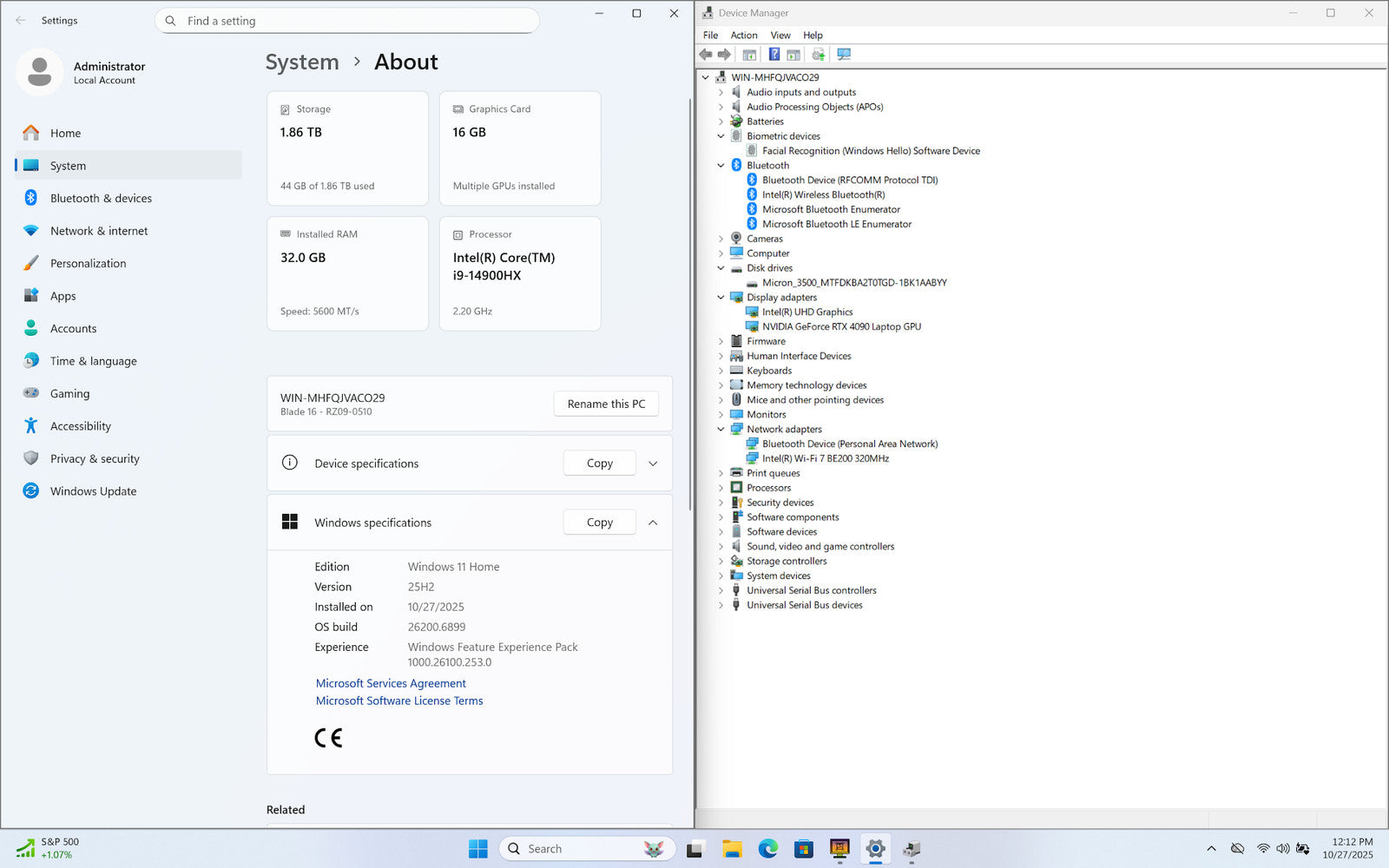Image resolution: width=1389 pixels, height=868 pixels.
Task: Open Windows Update in Settings sidebar
Action: [93, 491]
